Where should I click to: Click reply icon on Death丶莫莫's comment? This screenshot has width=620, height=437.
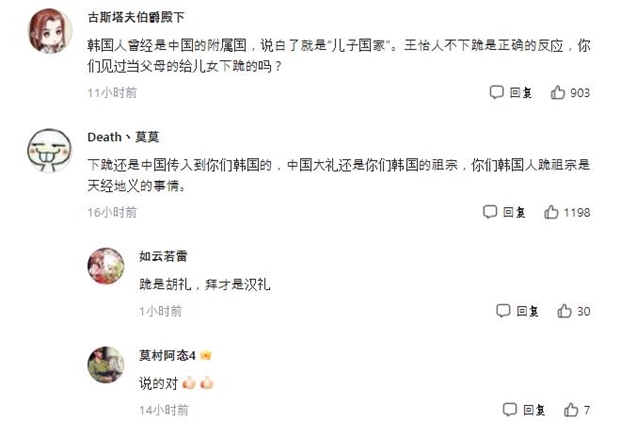[x=490, y=212]
